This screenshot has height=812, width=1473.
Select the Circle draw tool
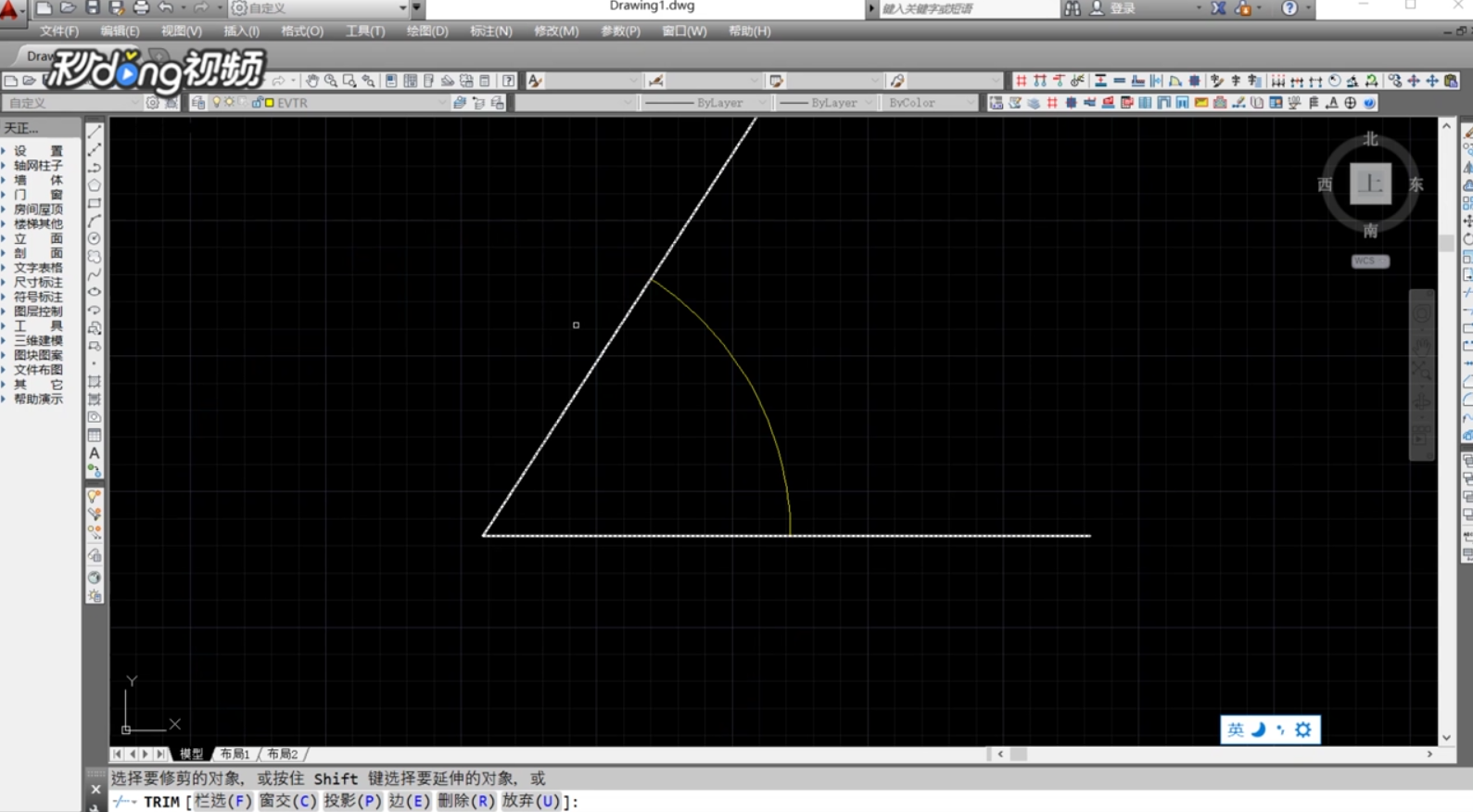pos(95,239)
